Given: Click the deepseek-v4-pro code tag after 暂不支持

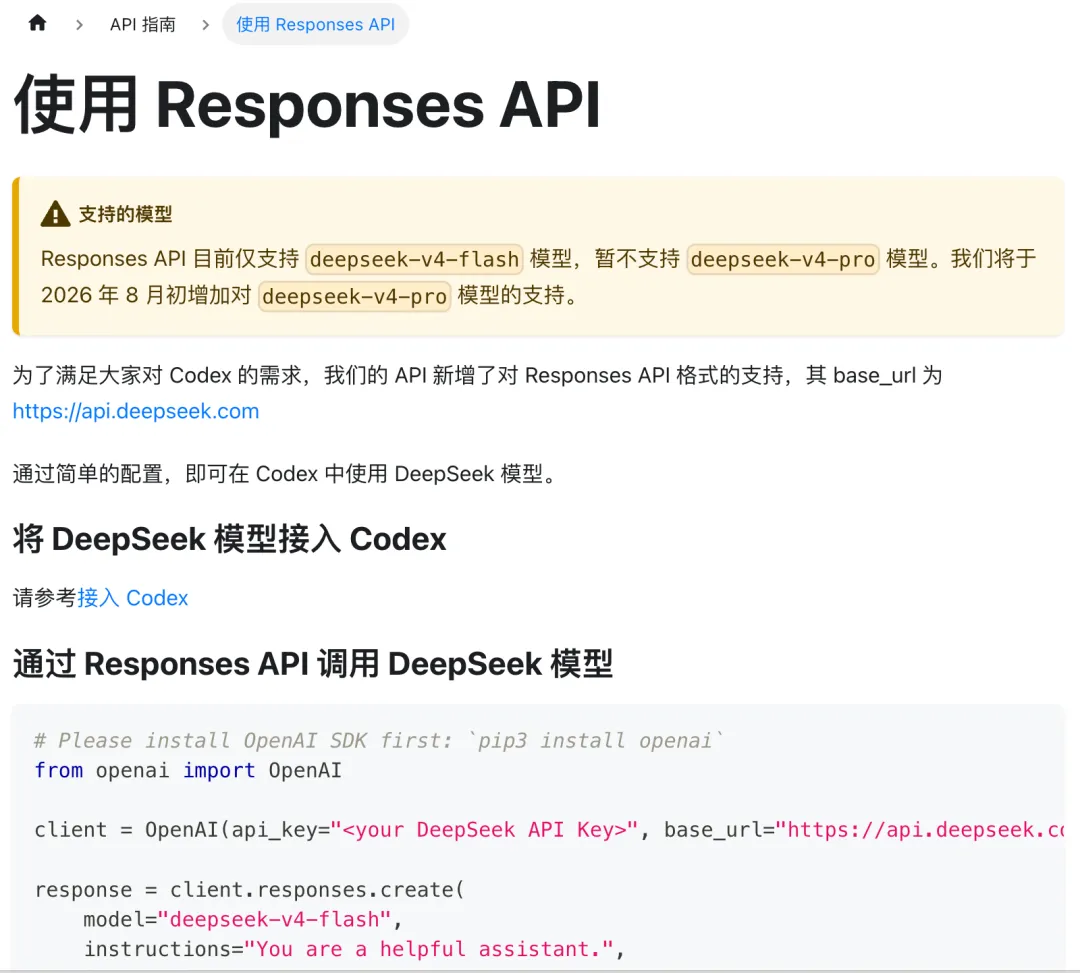Looking at the screenshot, I should point(782,259).
